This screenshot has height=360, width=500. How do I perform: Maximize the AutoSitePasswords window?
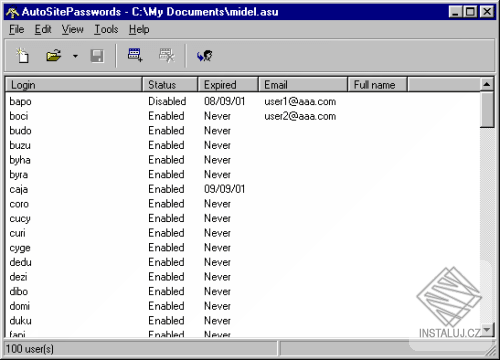(470, 12)
